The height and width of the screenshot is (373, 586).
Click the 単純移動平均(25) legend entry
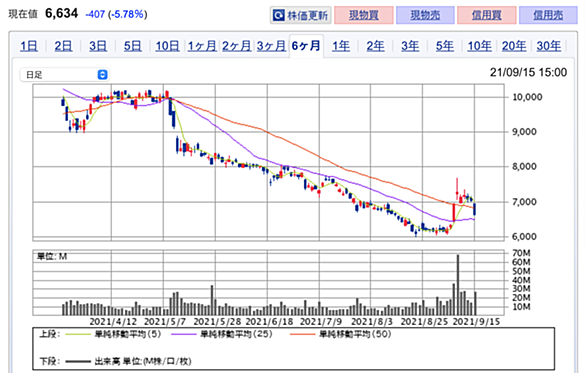coord(222,334)
